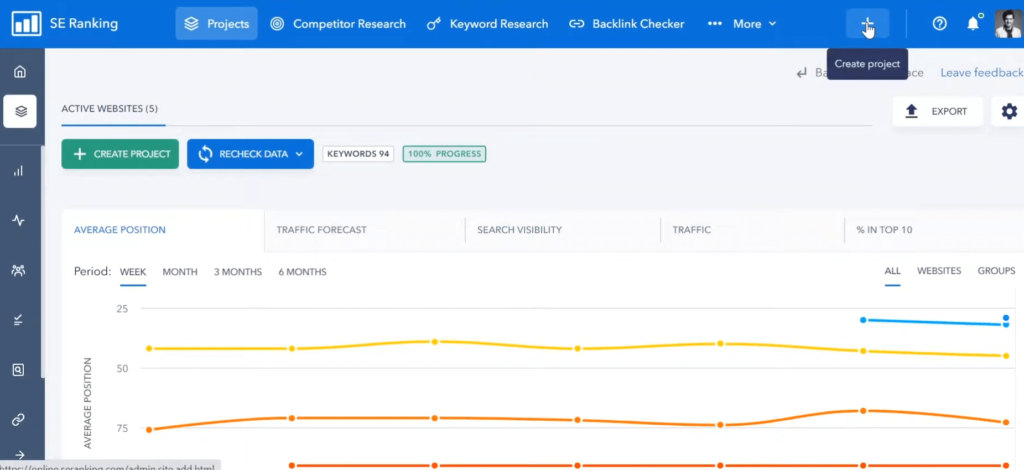Open the notifications bell
The image size is (1024, 470).
(973, 24)
